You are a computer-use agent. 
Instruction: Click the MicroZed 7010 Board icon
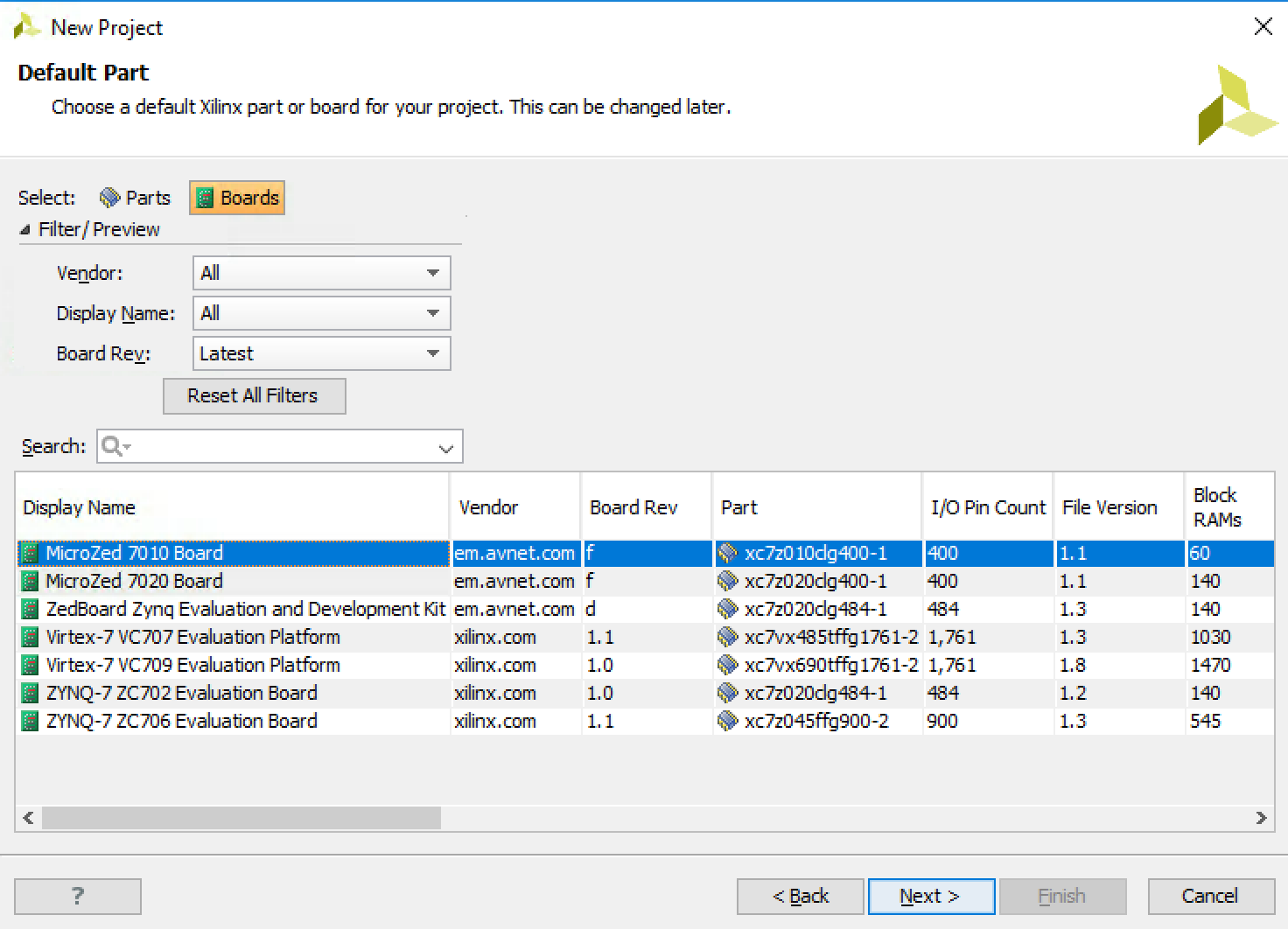pyautogui.click(x=30, y=554)
